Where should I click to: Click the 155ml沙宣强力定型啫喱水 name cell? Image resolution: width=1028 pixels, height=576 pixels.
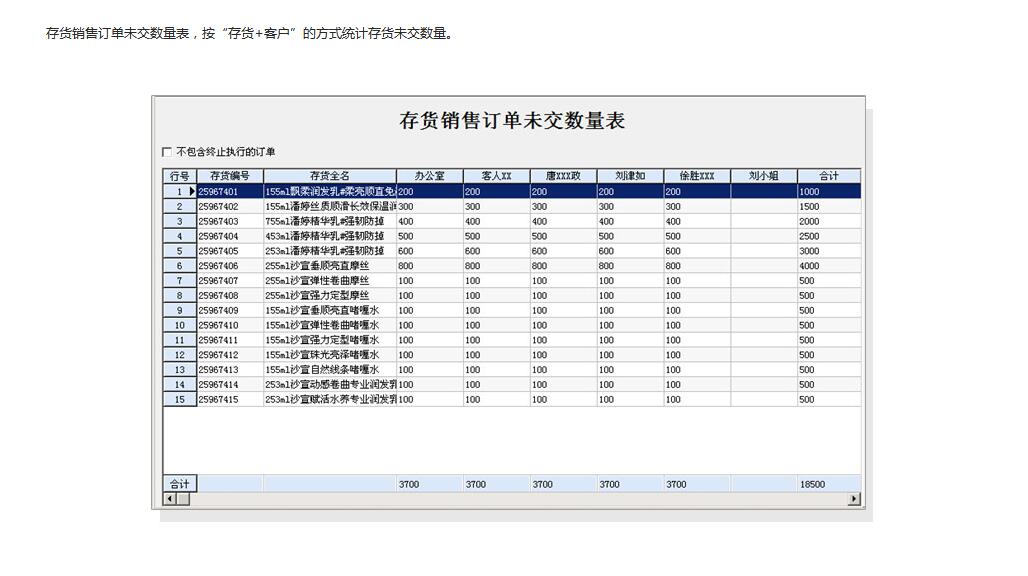pyautogui.click(x=330, y=340)
